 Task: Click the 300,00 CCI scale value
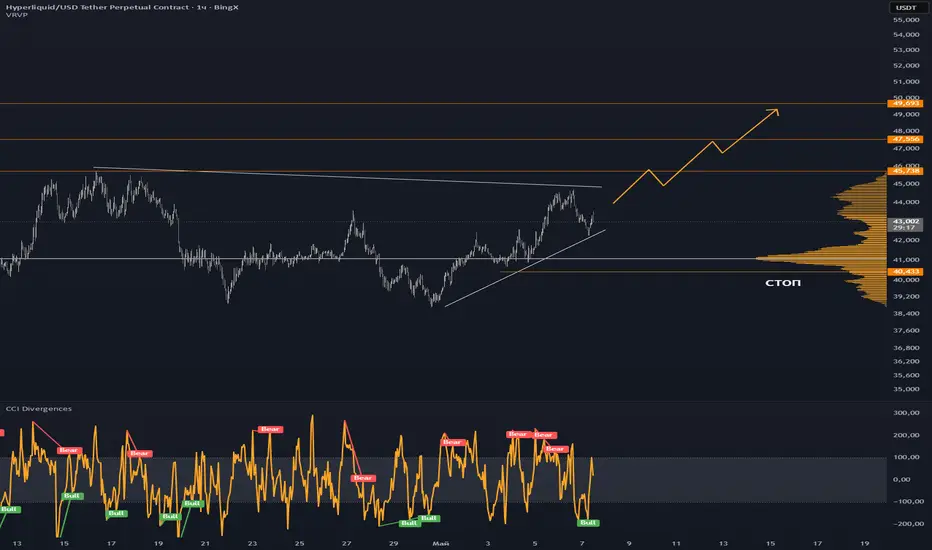(906, 413)
